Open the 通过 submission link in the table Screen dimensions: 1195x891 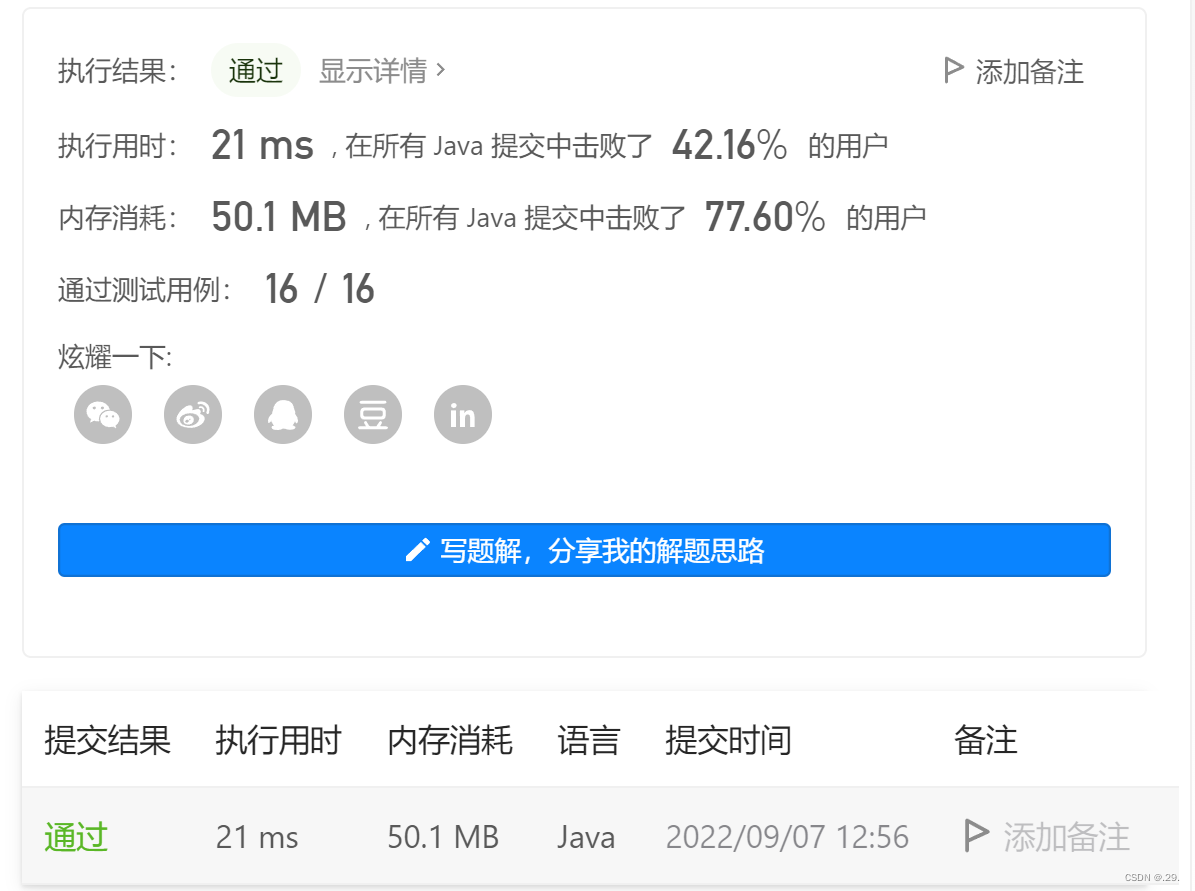[x=75, y=837]
